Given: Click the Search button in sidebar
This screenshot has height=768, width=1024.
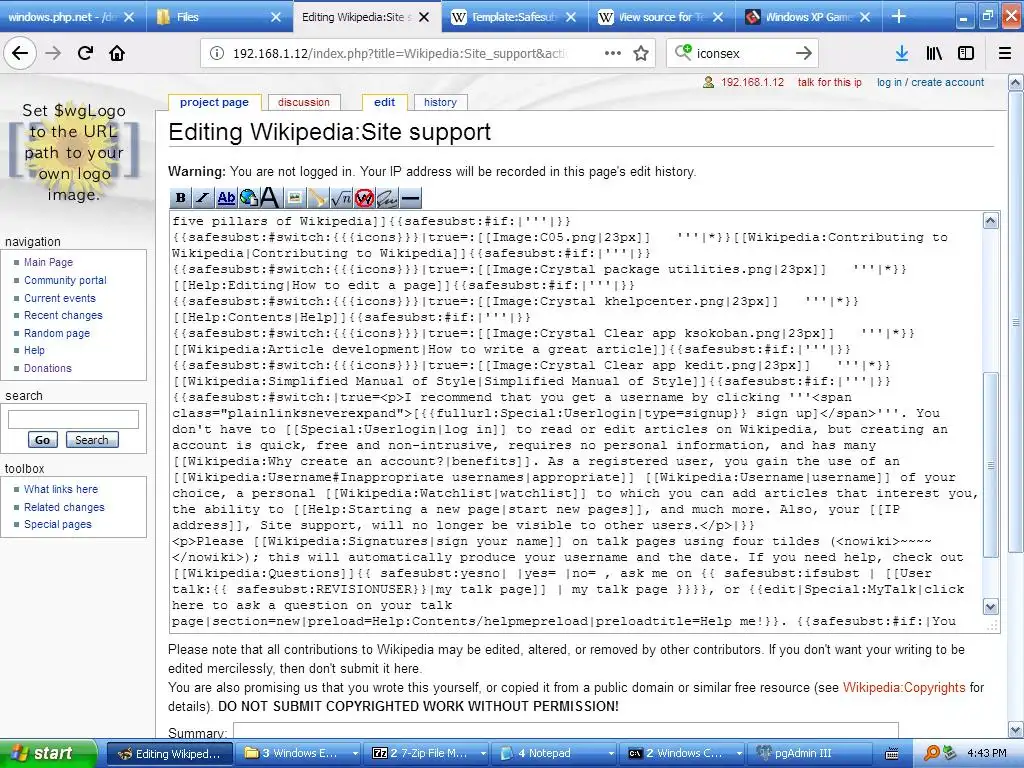Looking at the screenshot, I should (x=91, y=440).
